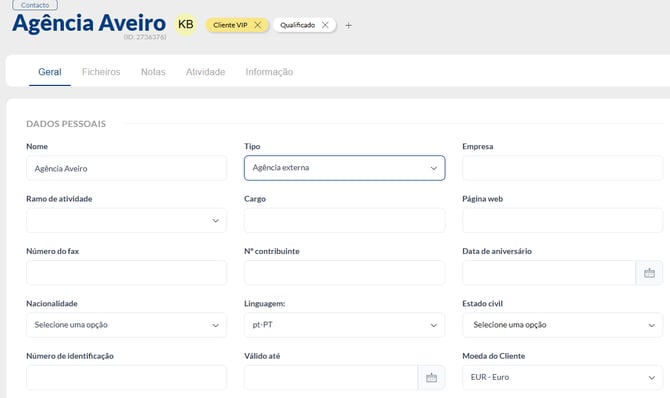Click the contact ID text under the title

point(145,37)
